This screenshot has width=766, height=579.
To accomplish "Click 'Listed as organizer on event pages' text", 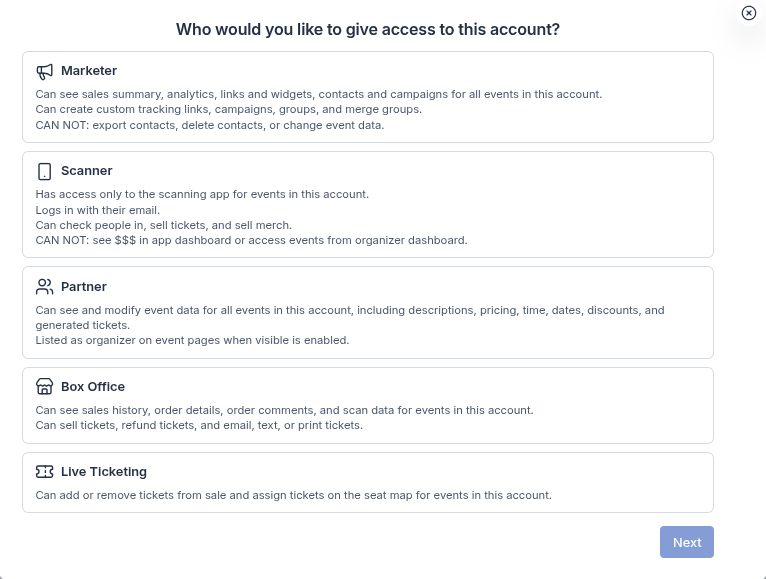I will click(x=192, y=340).
